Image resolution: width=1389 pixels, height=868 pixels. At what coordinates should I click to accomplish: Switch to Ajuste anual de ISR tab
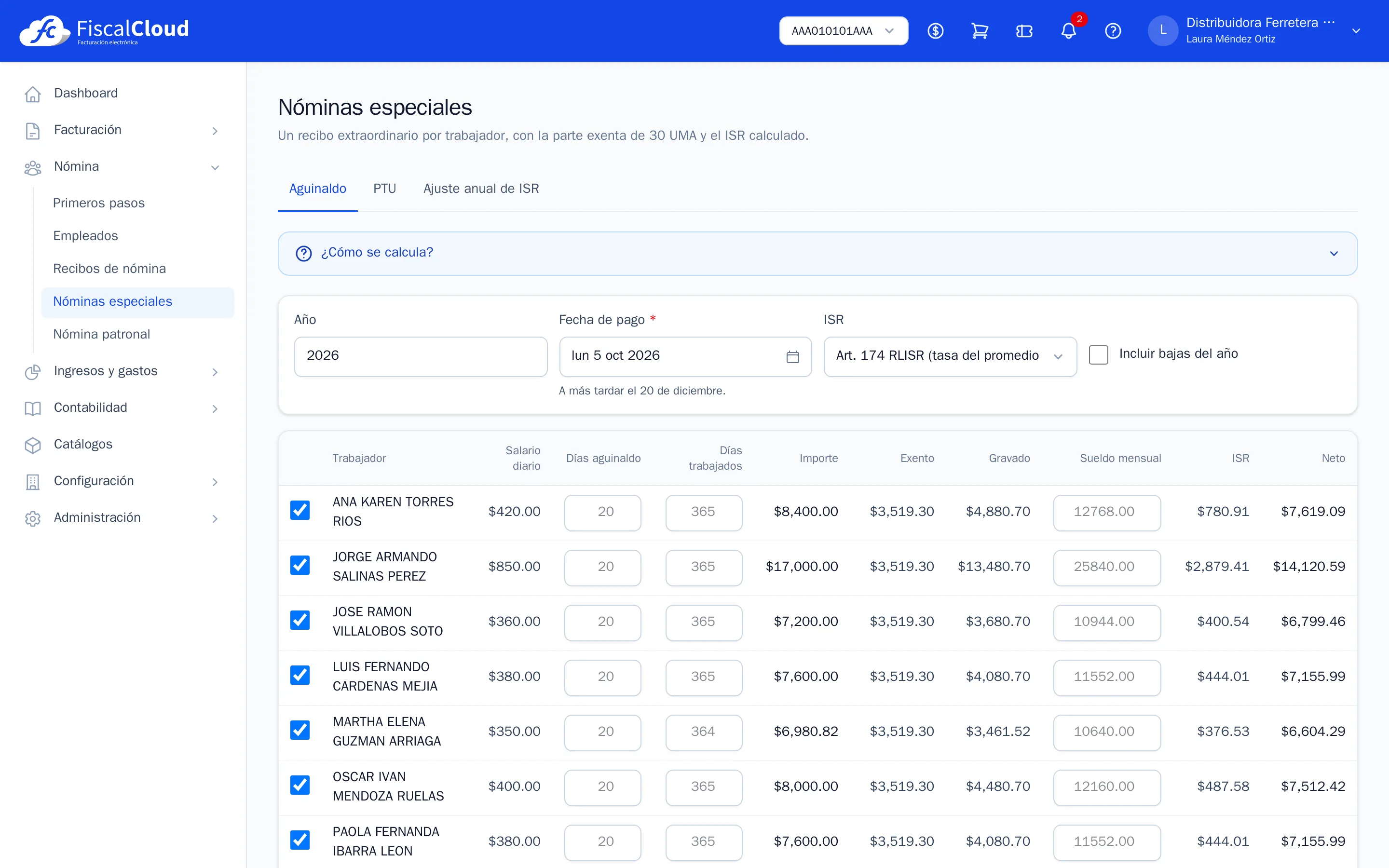481,189
